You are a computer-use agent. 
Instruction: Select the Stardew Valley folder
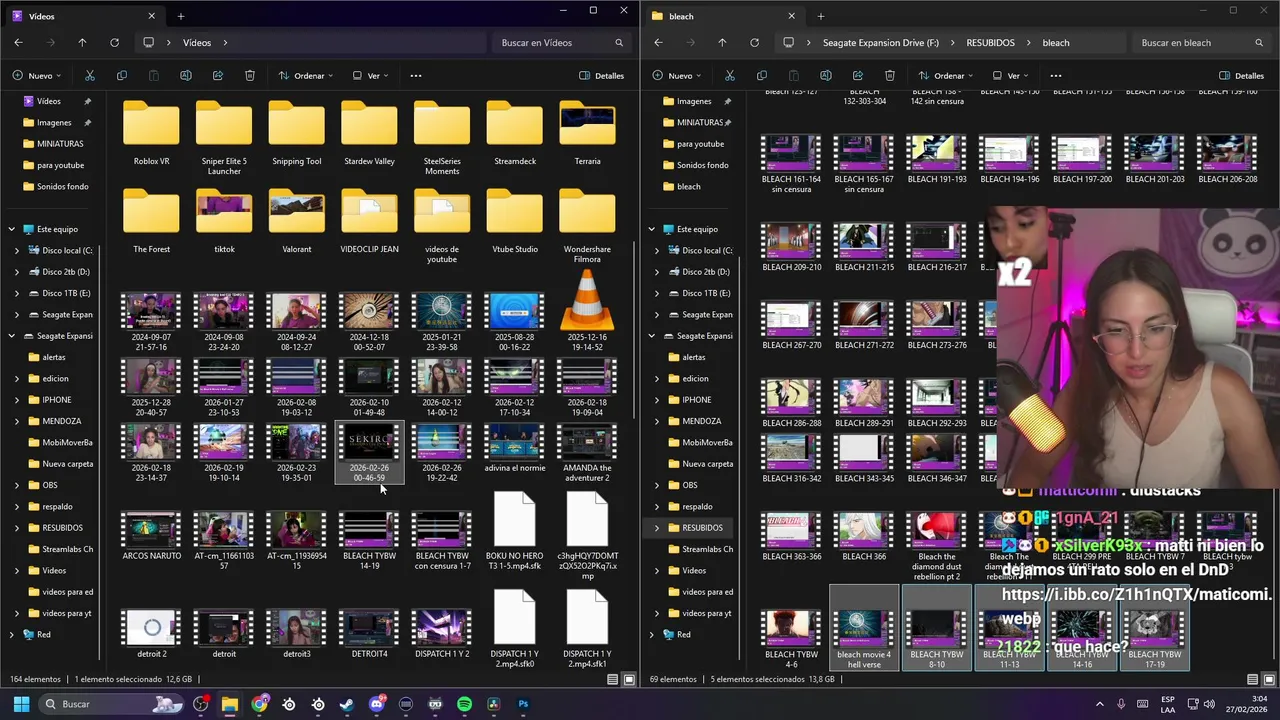[x=369, y=133]
